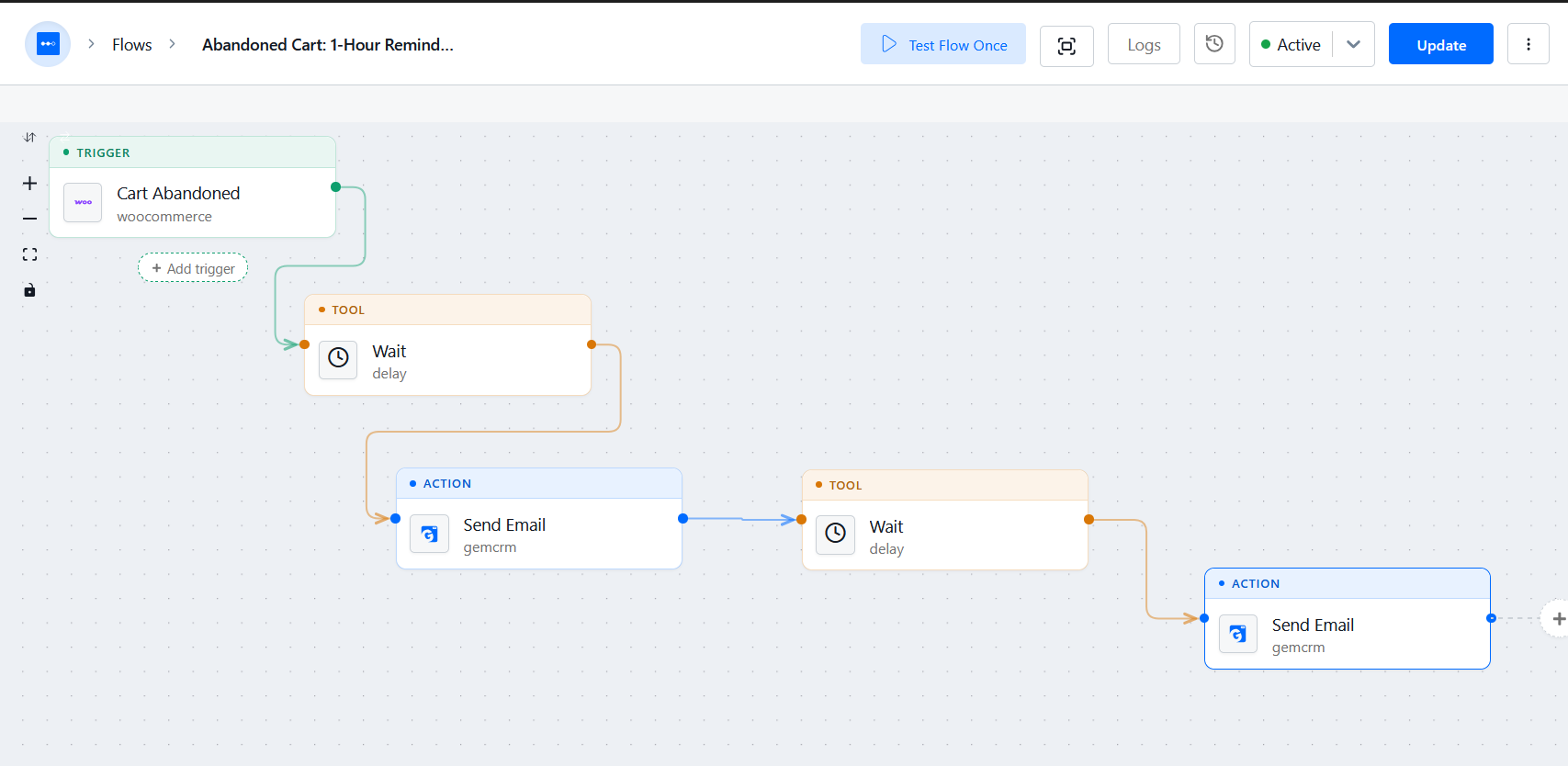This screenshot has height=766, width=1568.
Task: Open the app home logo icon
Action: [x=48, y=44]
